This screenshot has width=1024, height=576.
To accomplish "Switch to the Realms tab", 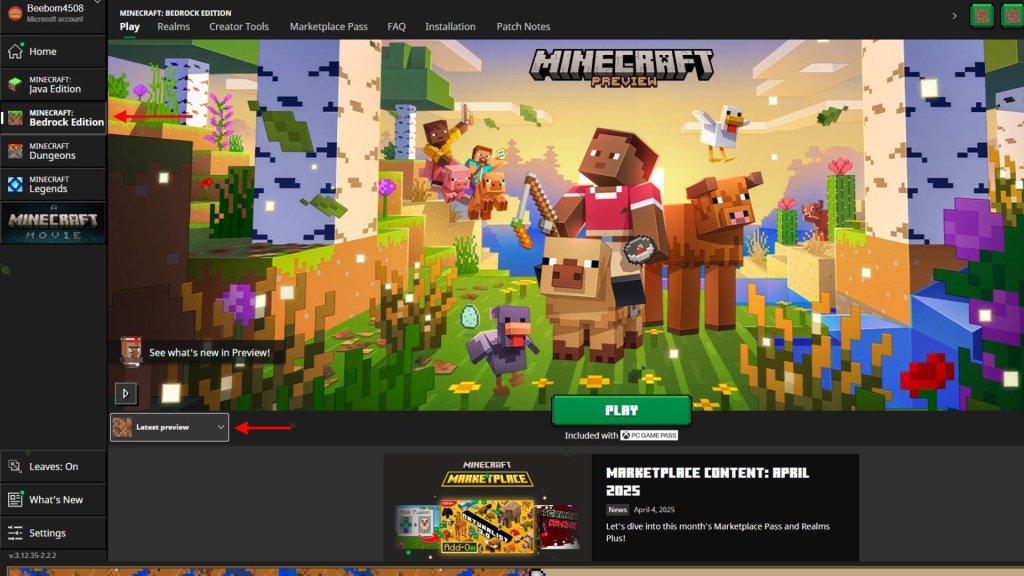I will tap(173, 27).
